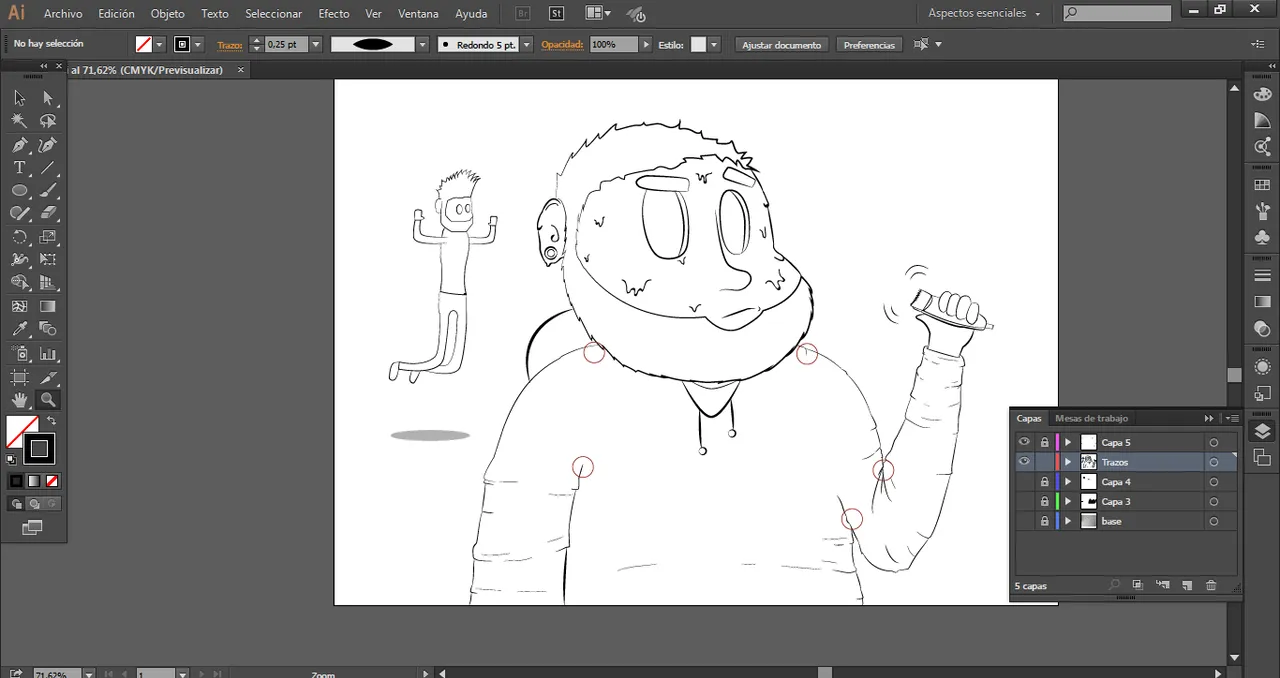Toggle visibility of Trazos layer
Screen dimensions: 1280x678
[1024, 462]
